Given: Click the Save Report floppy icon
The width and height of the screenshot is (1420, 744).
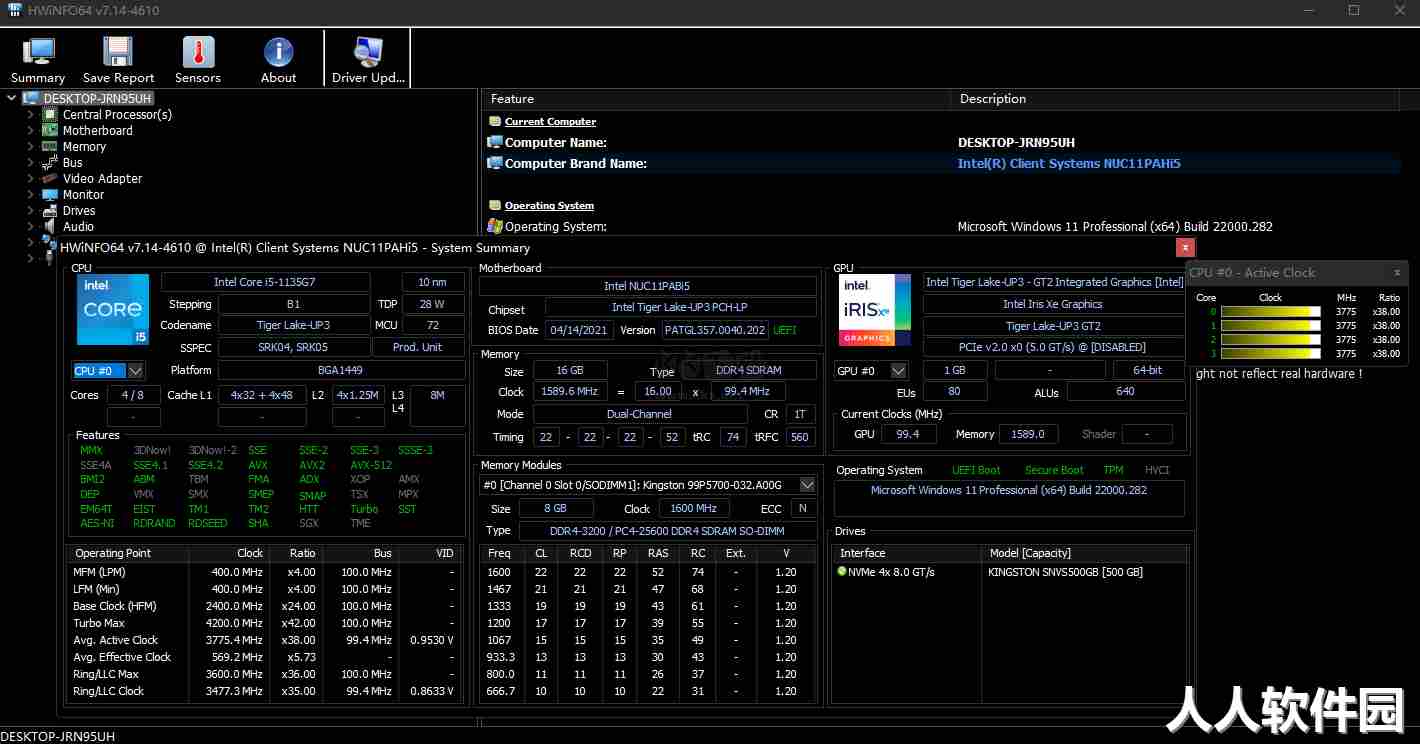Looking at the screenshot, I should pos(118,51).
